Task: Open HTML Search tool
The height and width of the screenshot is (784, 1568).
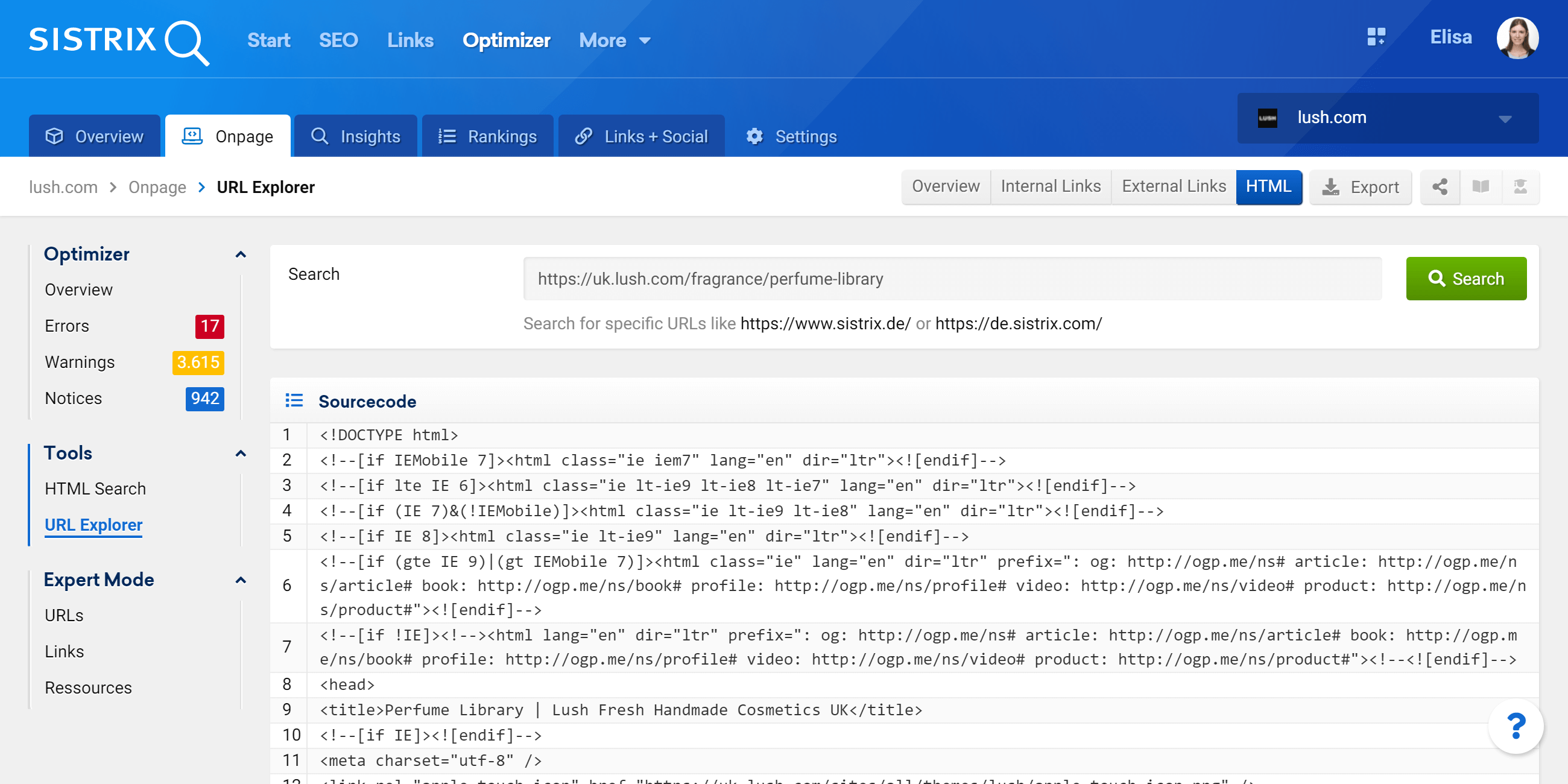Action: click(95, 488)
